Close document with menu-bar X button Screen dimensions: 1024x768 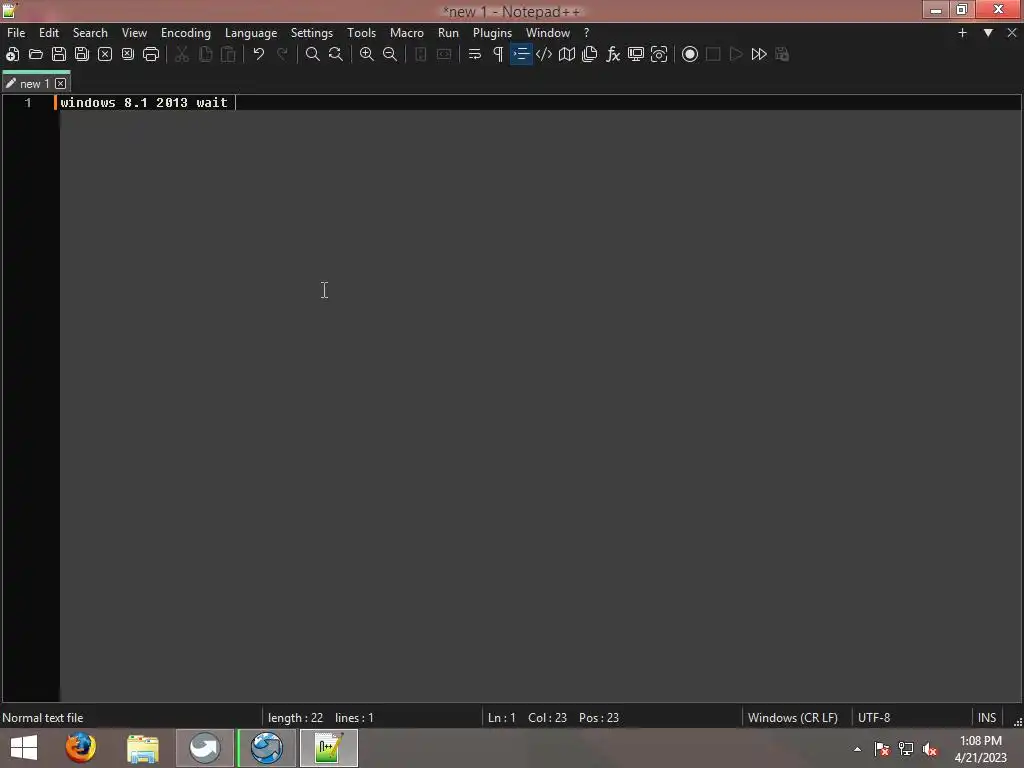pos(1012,33)
